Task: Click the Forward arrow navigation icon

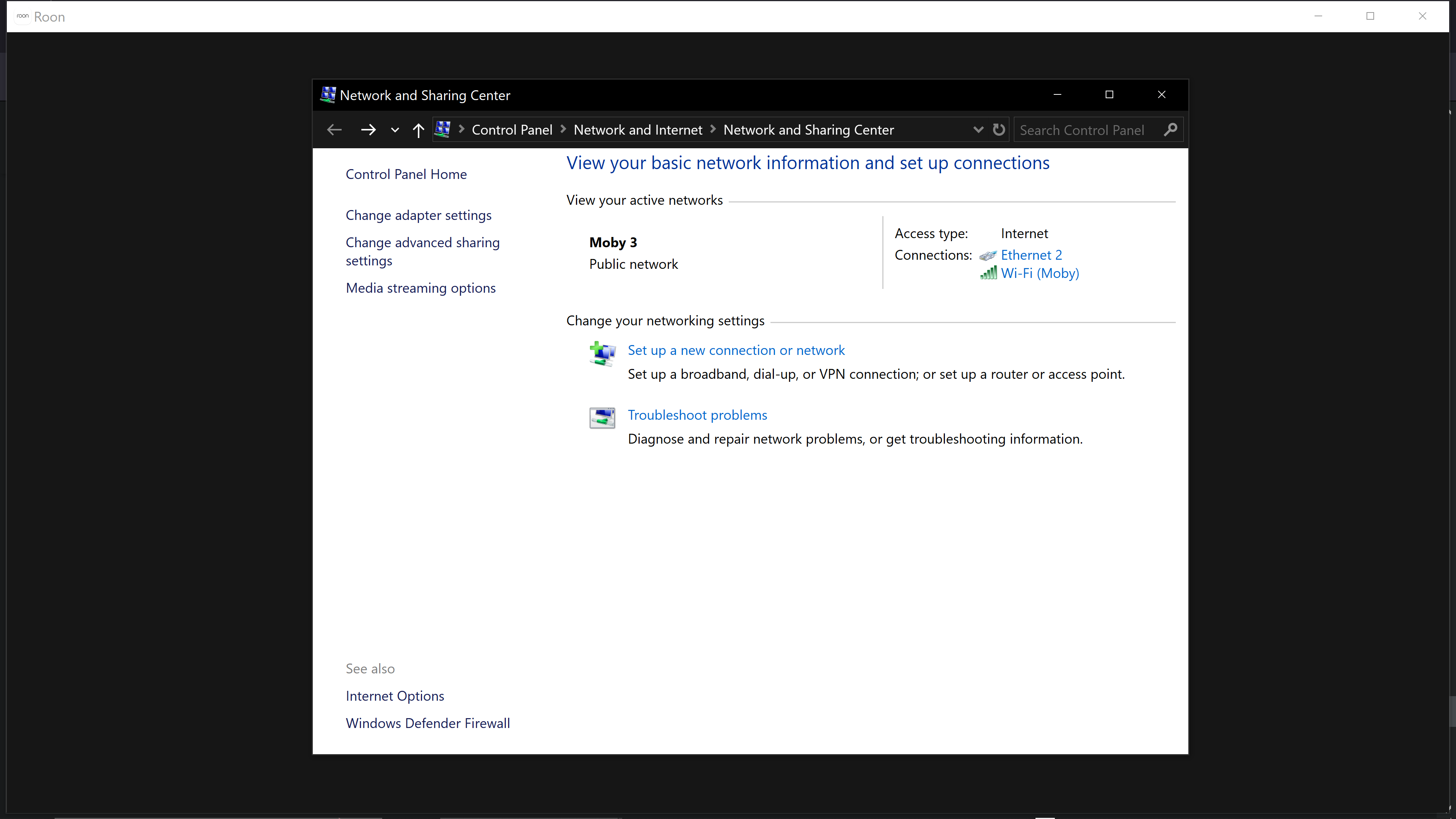Action: click(x=368, y=130)
